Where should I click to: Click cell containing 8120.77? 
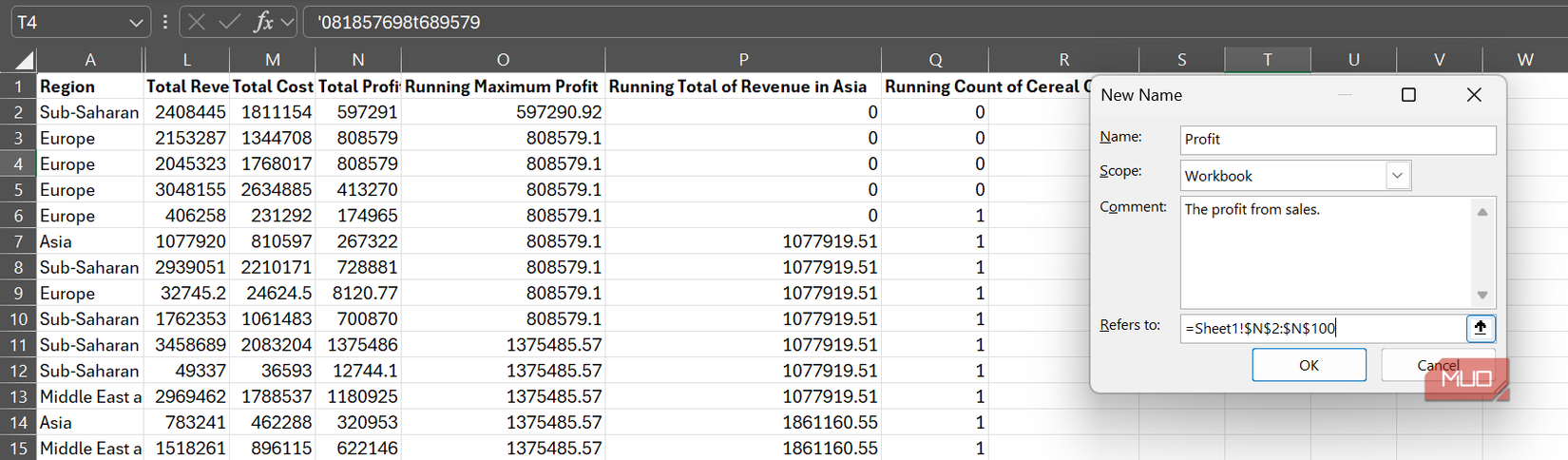click(x=358, y=293)
